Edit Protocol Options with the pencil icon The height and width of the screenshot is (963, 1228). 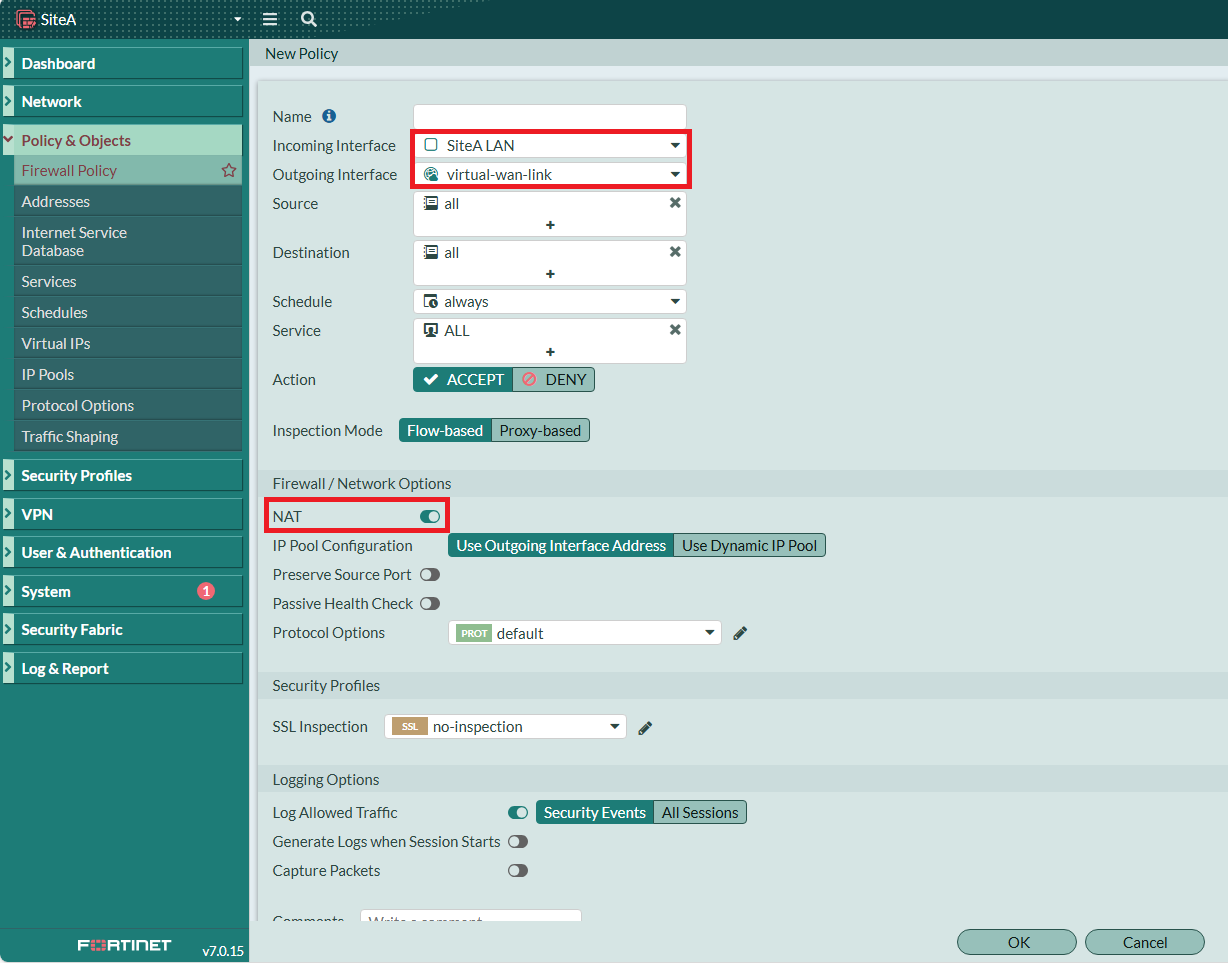(x=740, y=633)
